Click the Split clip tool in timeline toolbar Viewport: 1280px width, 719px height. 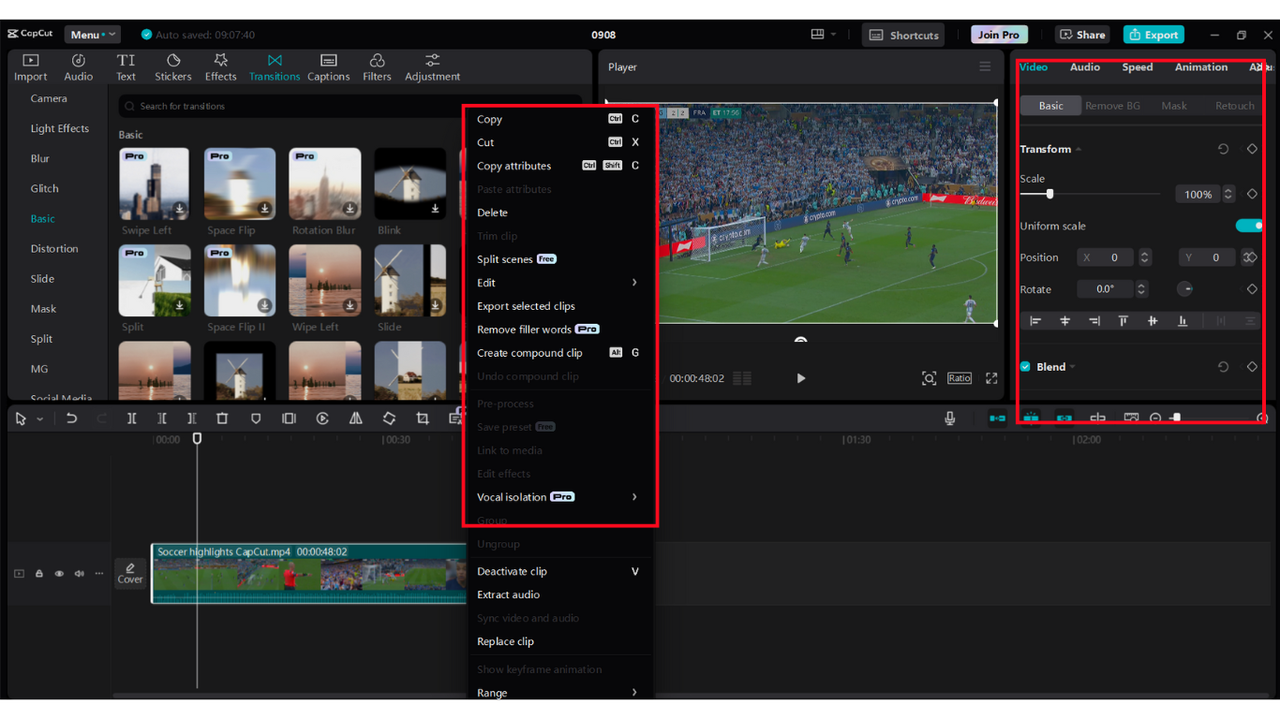132,419
